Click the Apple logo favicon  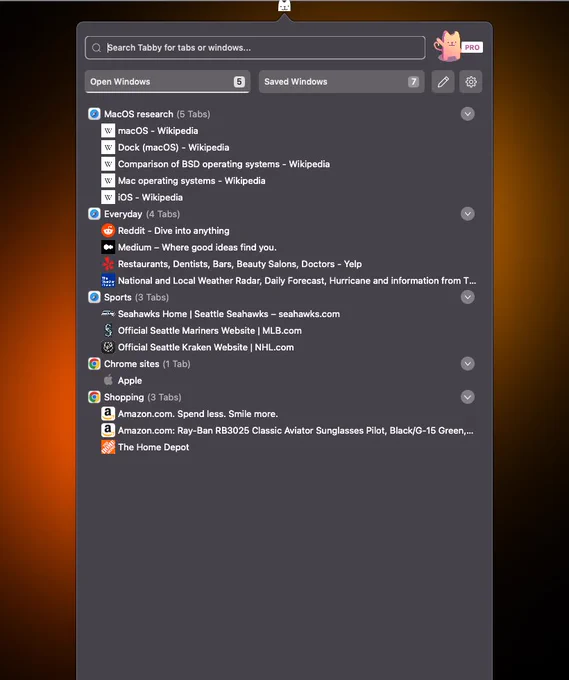point(108,380)
